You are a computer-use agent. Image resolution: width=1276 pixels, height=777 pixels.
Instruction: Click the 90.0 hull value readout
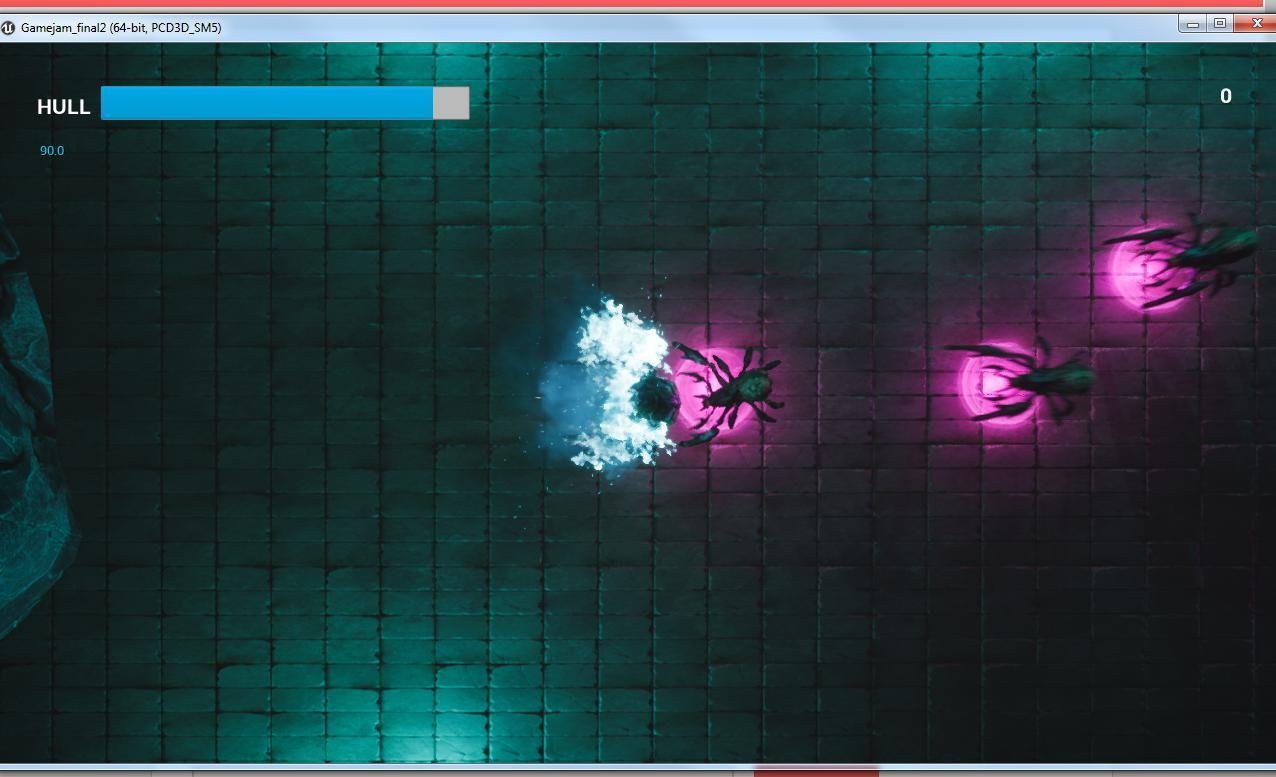point(52,151)
